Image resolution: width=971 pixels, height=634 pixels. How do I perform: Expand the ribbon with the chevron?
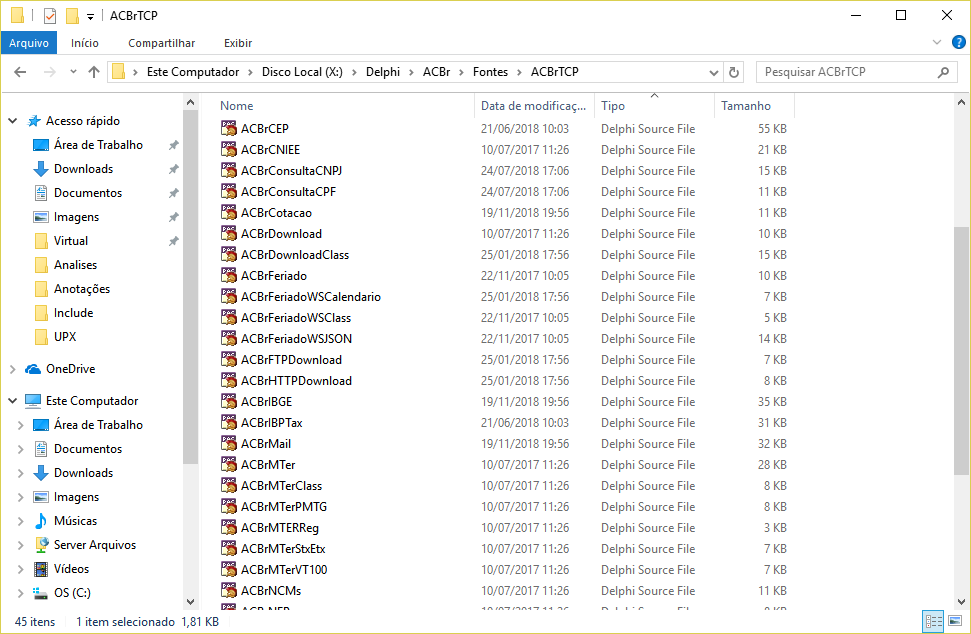(937, 42)
